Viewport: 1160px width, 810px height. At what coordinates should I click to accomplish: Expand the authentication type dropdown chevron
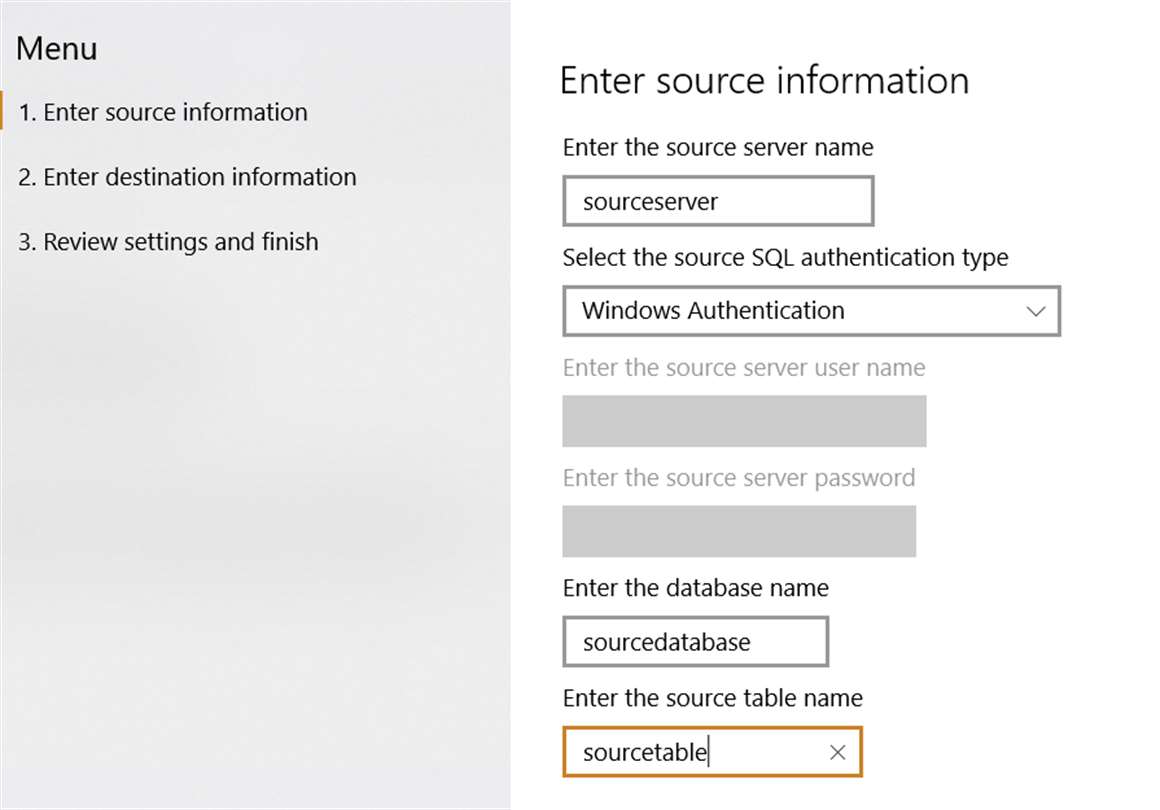pos(1036,311)
